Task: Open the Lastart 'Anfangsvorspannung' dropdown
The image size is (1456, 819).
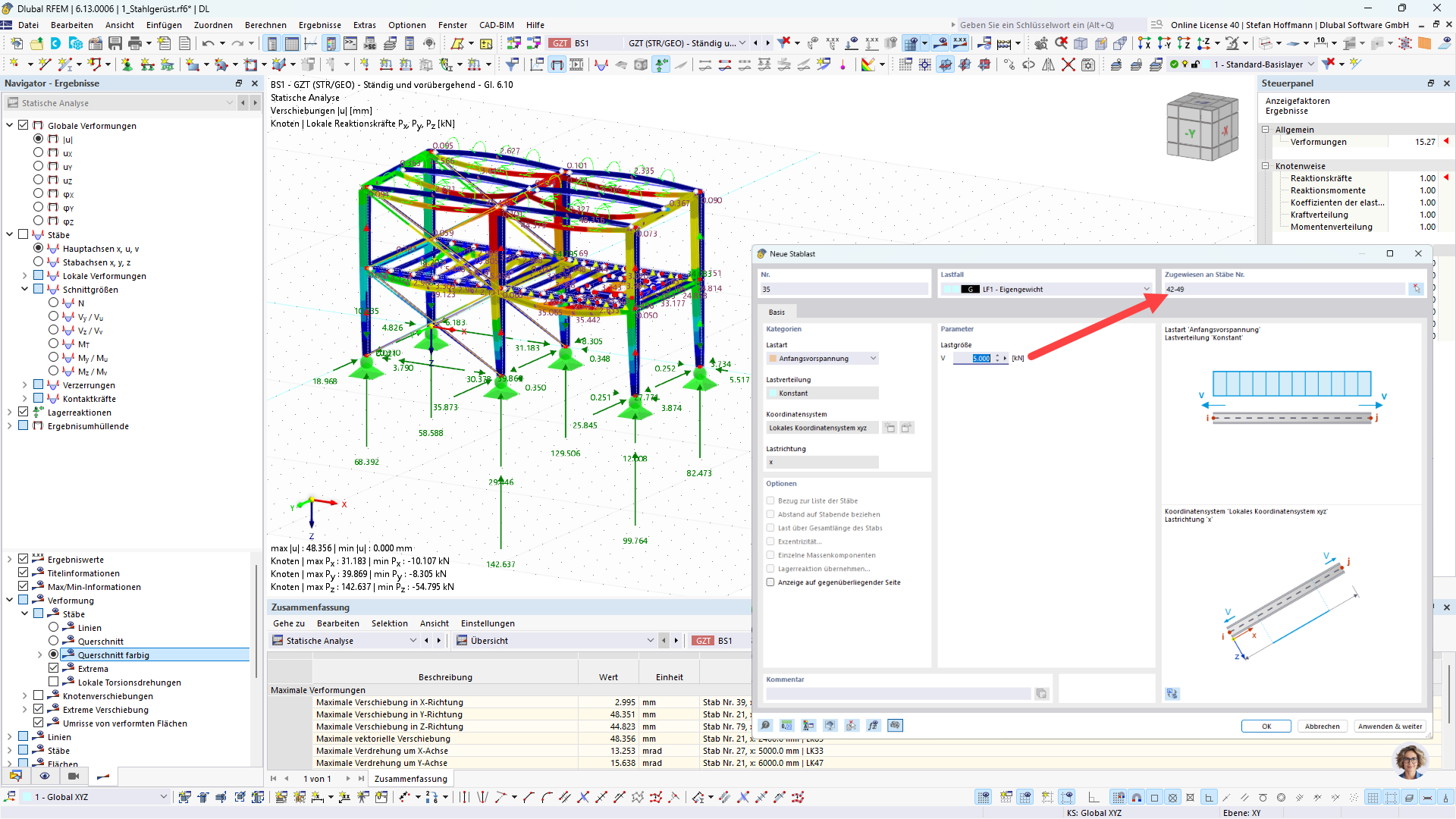Action: click(x=873, y=359)
